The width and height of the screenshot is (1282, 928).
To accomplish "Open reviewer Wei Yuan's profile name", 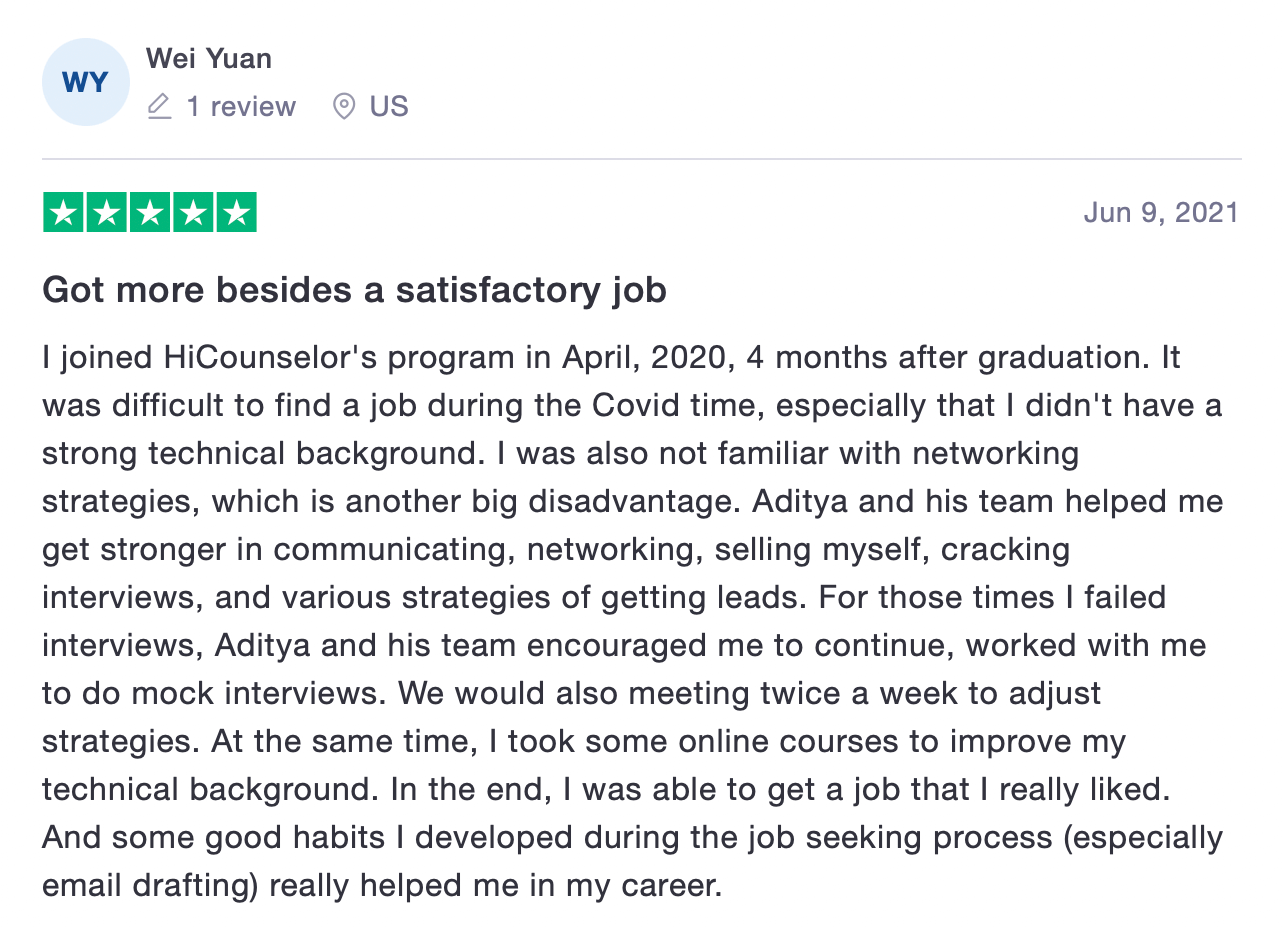I will pyautogui.click(x=208, y=59).
